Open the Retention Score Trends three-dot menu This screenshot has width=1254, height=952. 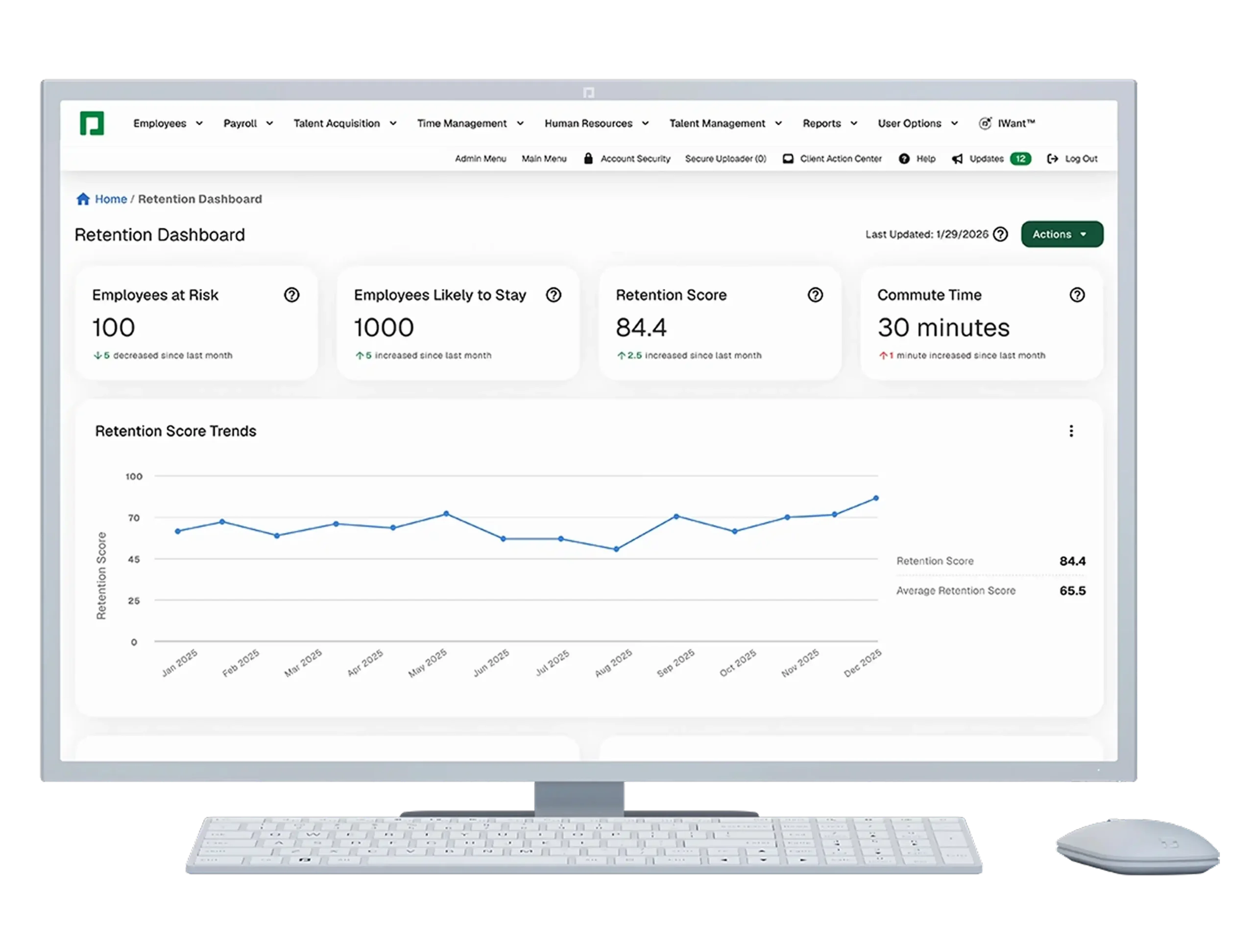pos(1071,431)
